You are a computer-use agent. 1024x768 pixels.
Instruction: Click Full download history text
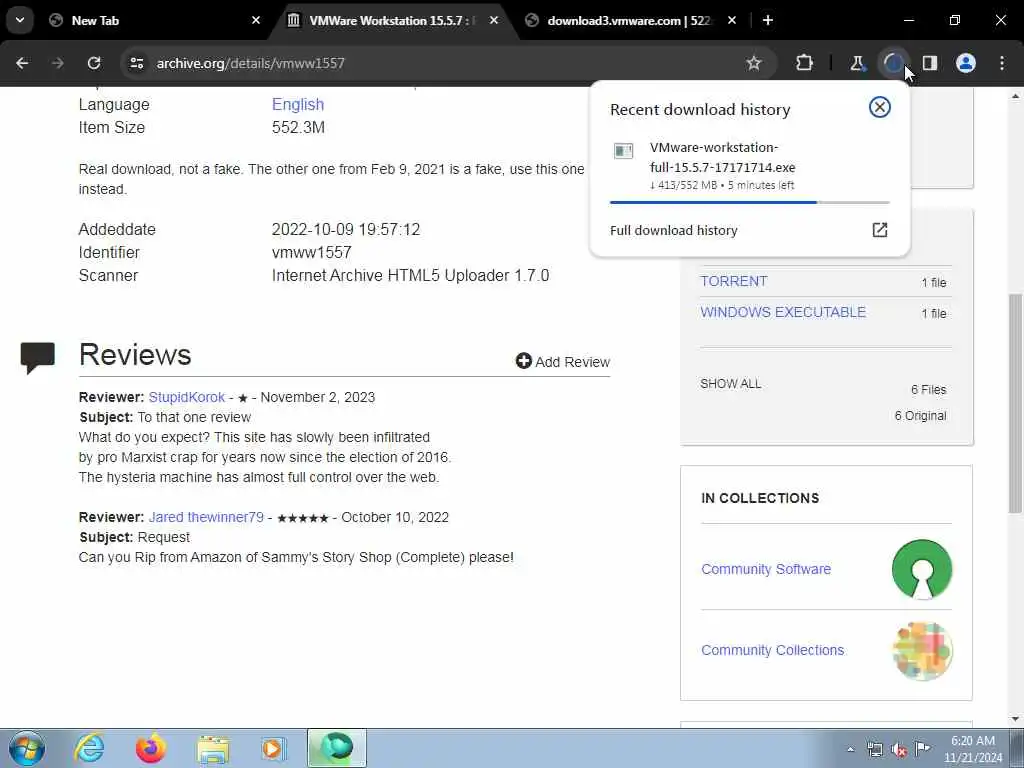(x=674, y=231)
